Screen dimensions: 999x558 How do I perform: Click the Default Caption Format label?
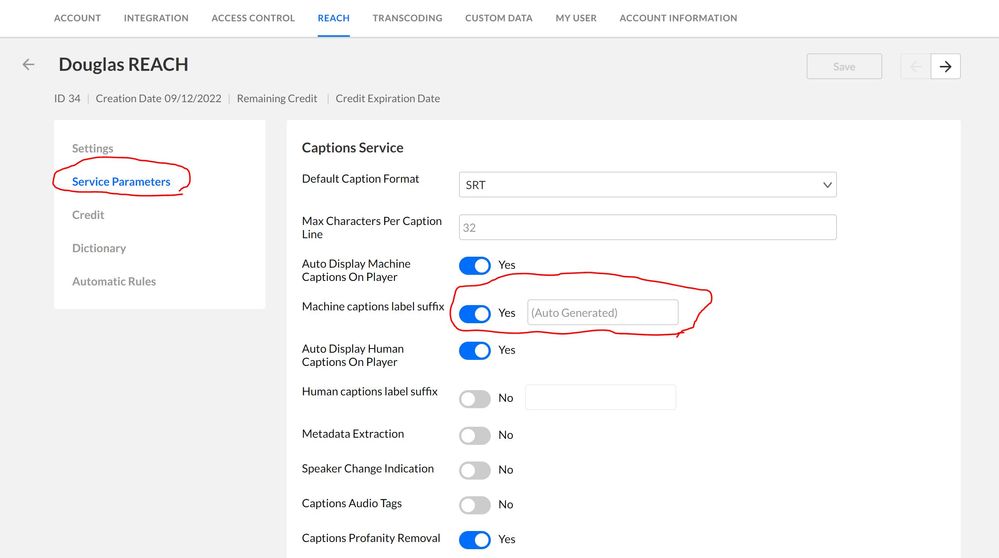click(x=361, y=179)
